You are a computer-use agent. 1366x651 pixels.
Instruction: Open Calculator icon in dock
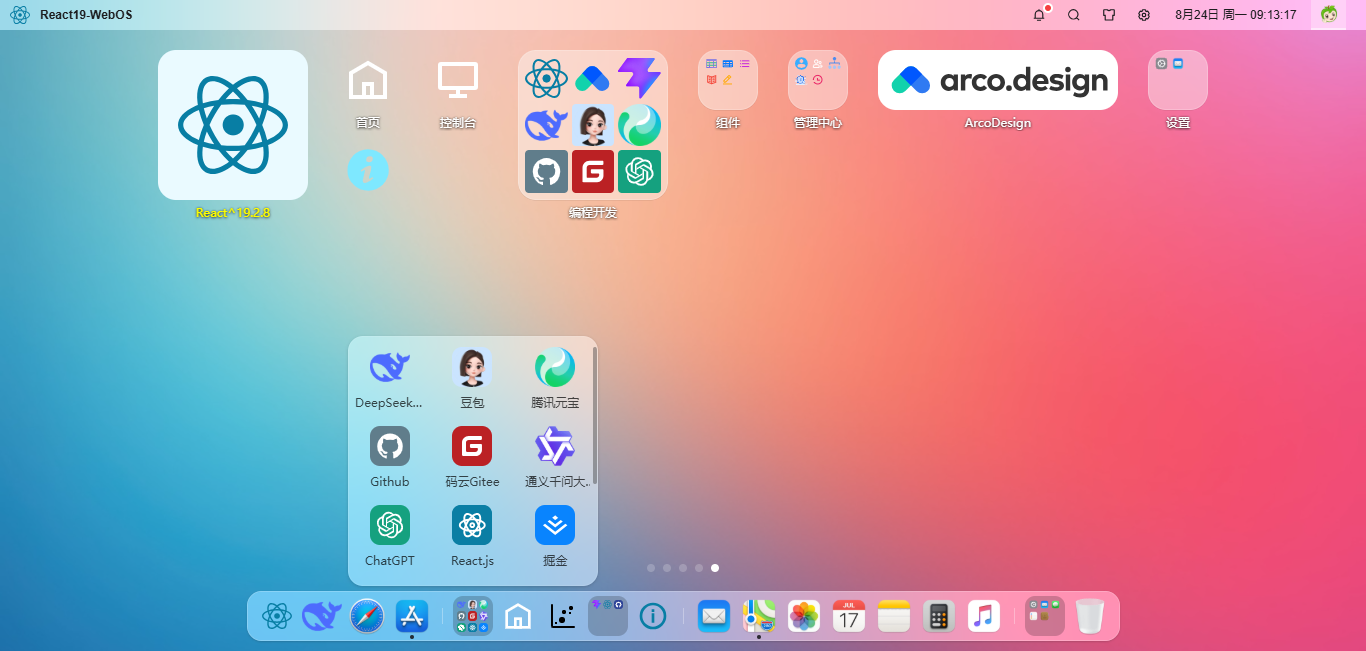[x=939, y=616]
